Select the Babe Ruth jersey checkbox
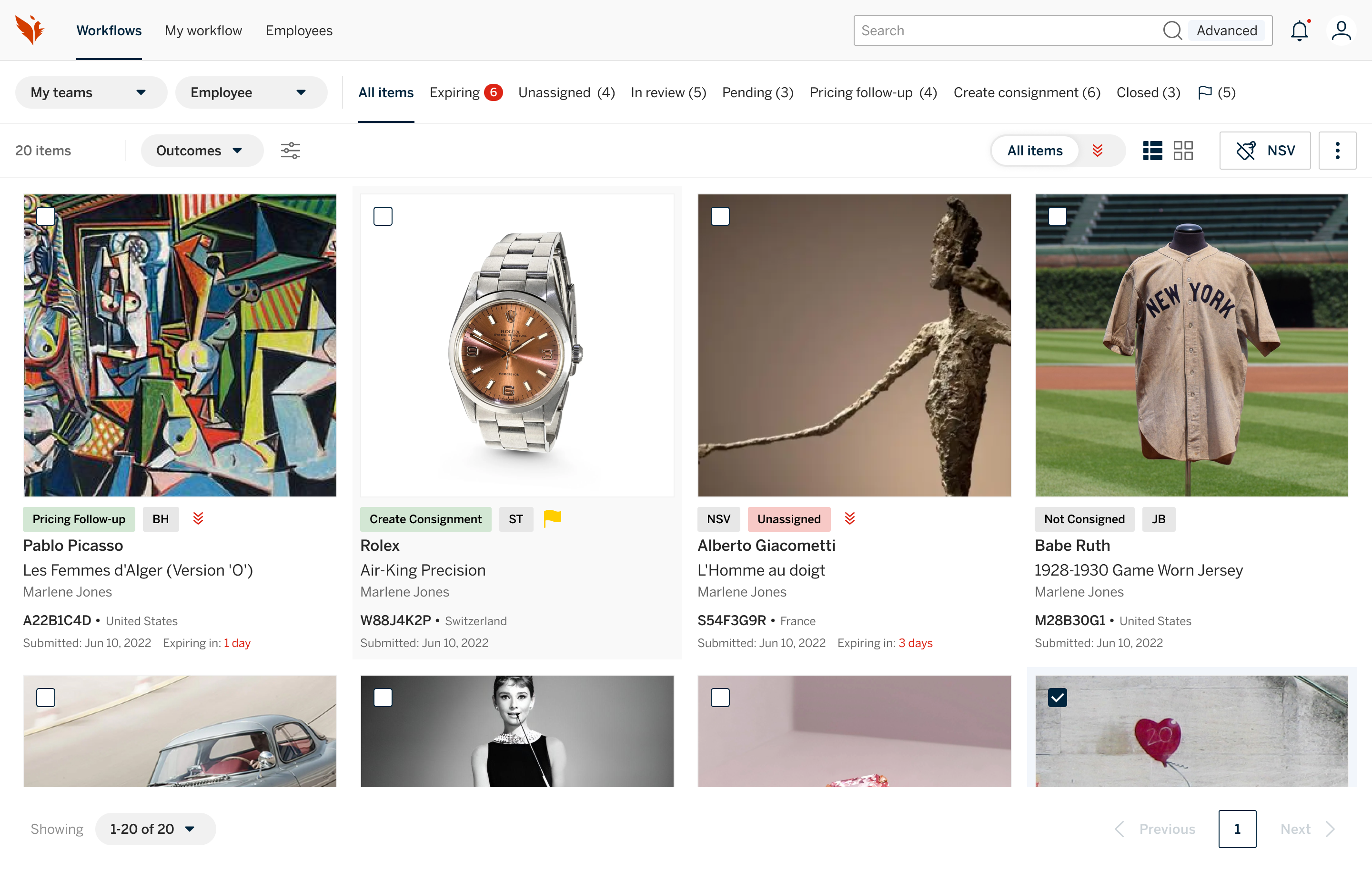Image resolution: width=1372 pixels, height=871 pixels. click(1058, 216)
